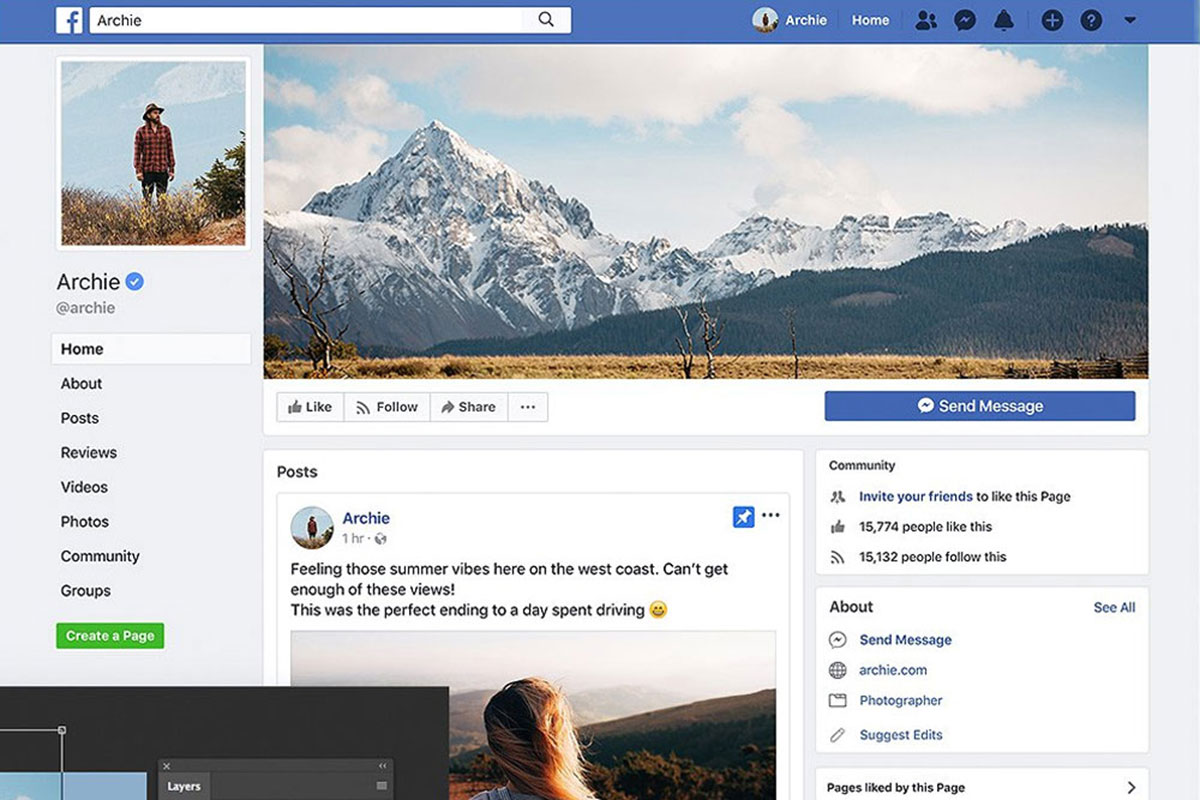Click the pencil icon beside Suggest Edits

(837, 735)
